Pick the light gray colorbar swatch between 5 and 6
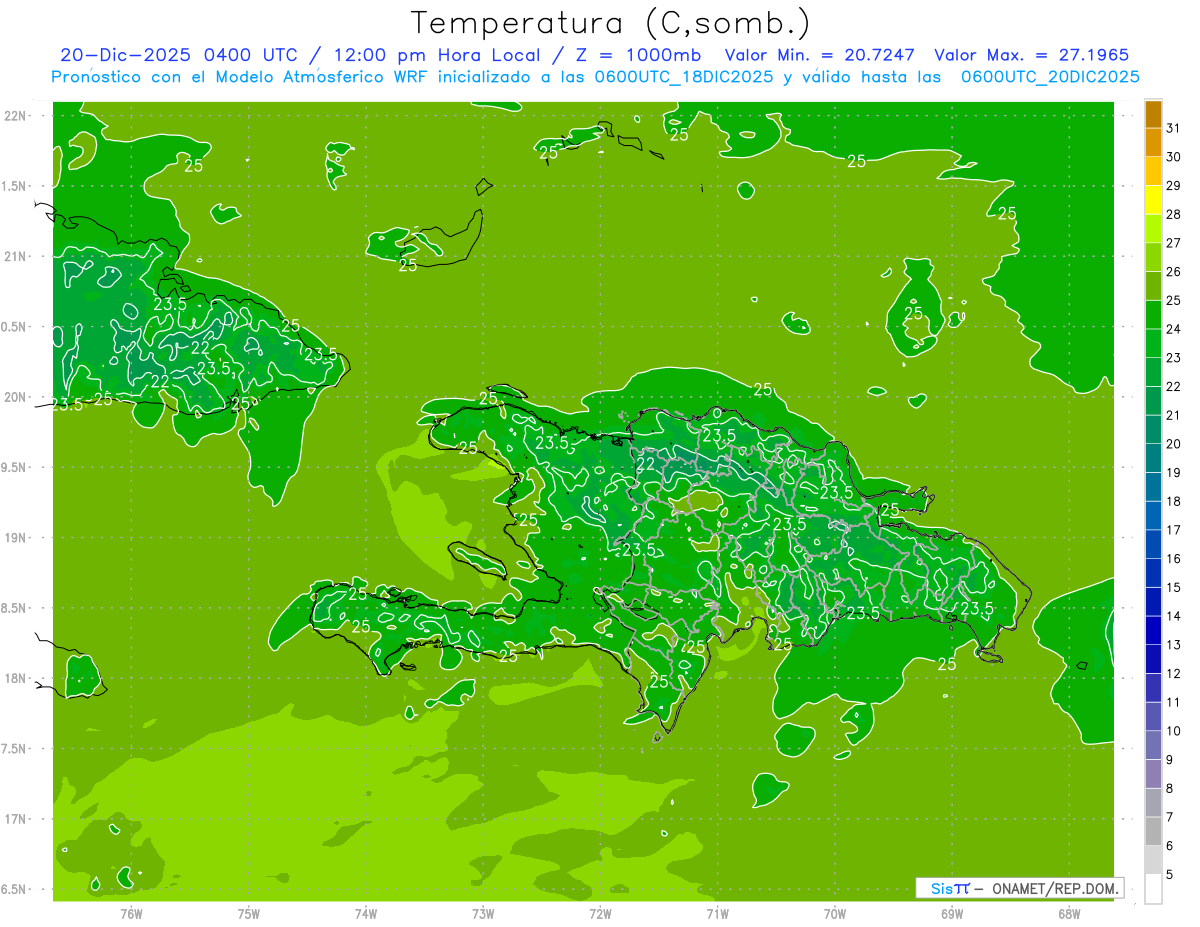The image size is (1200, 927). pyautogui.click(x=1153, y=861)
